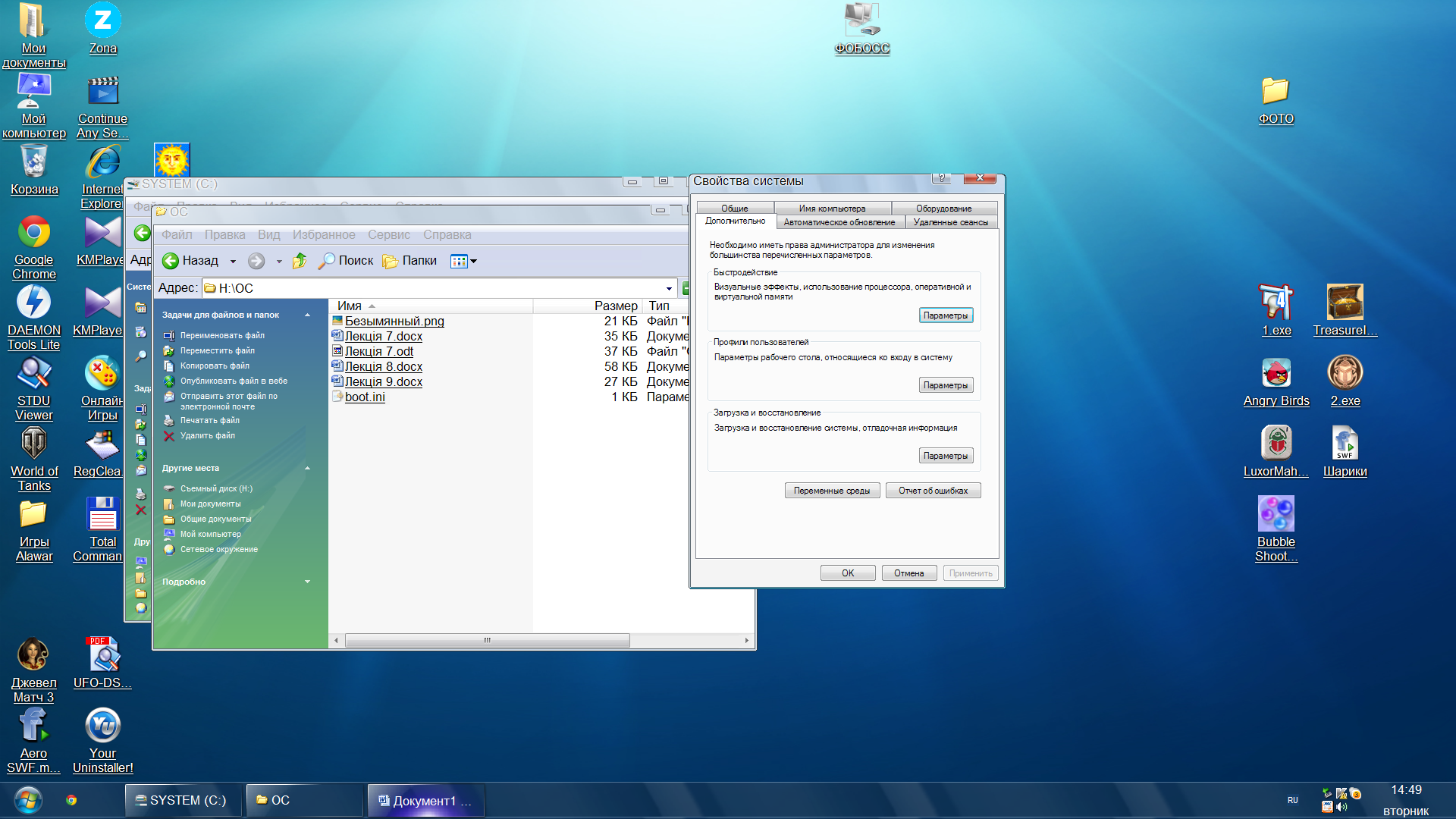
Task: Switch to Автоматическое обновление tab
Action: [x=839, y=222]
